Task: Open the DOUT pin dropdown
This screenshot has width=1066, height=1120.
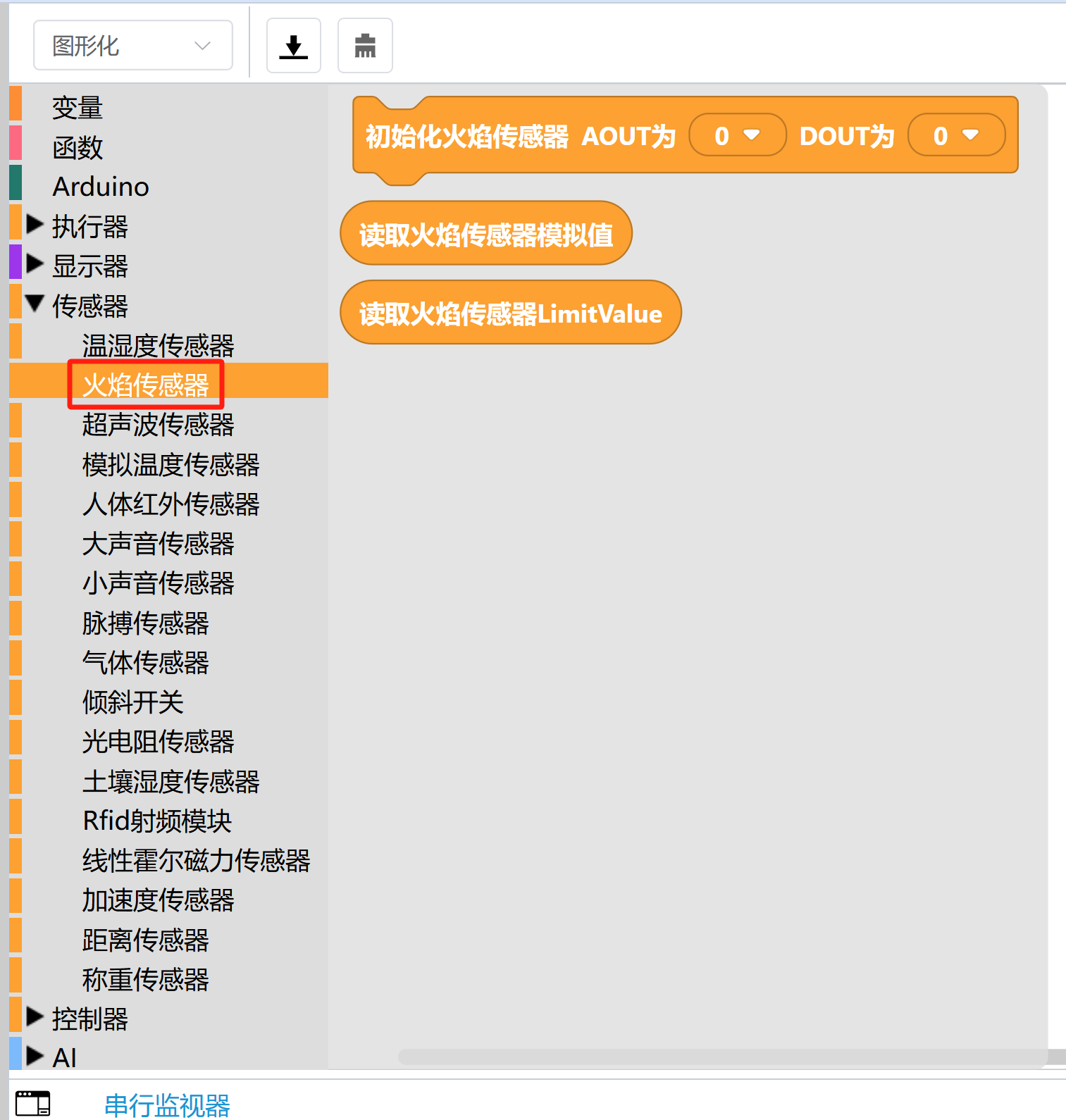Action: 955,135
